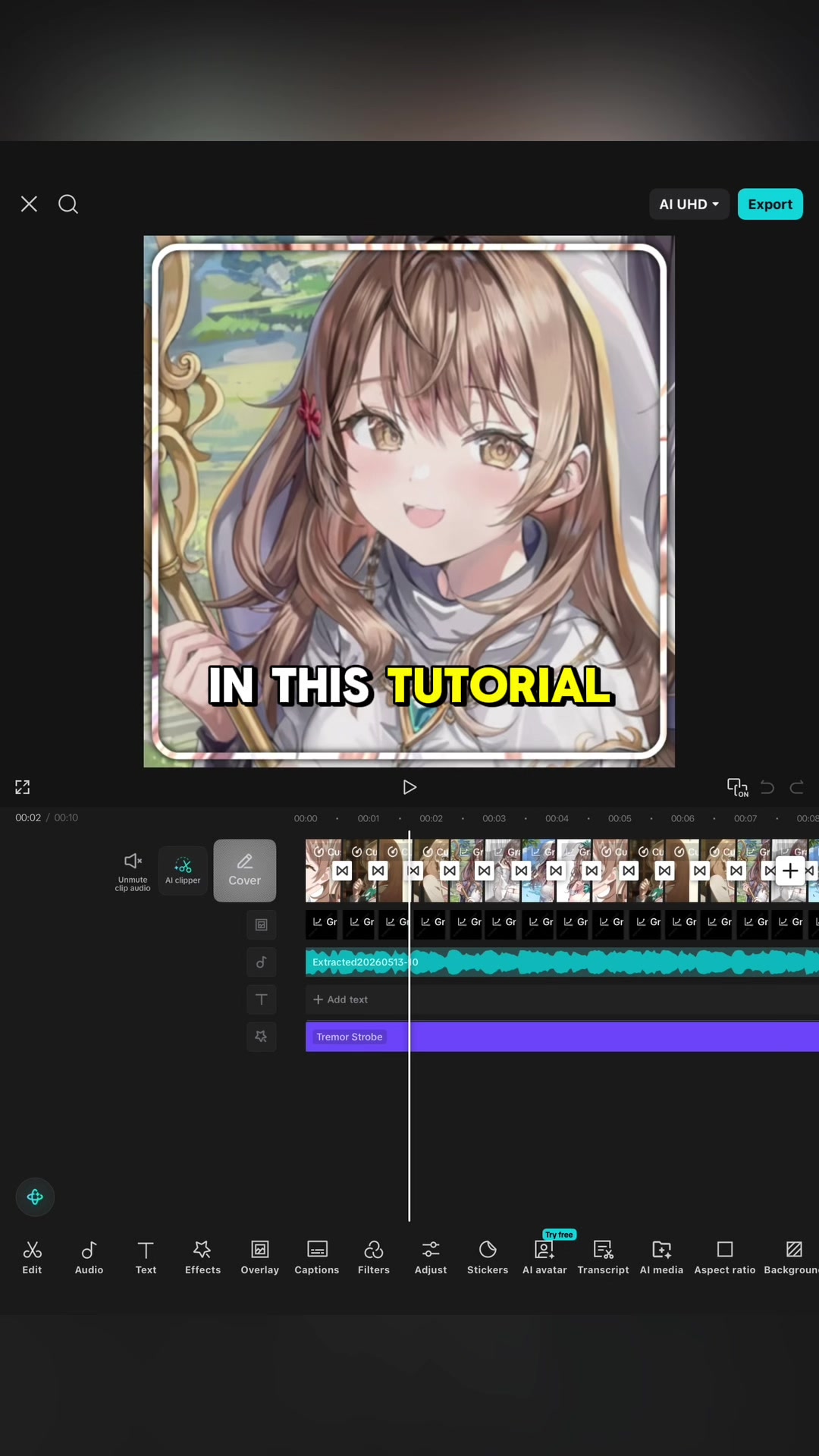Enter fullscreen preview mode

23,787
